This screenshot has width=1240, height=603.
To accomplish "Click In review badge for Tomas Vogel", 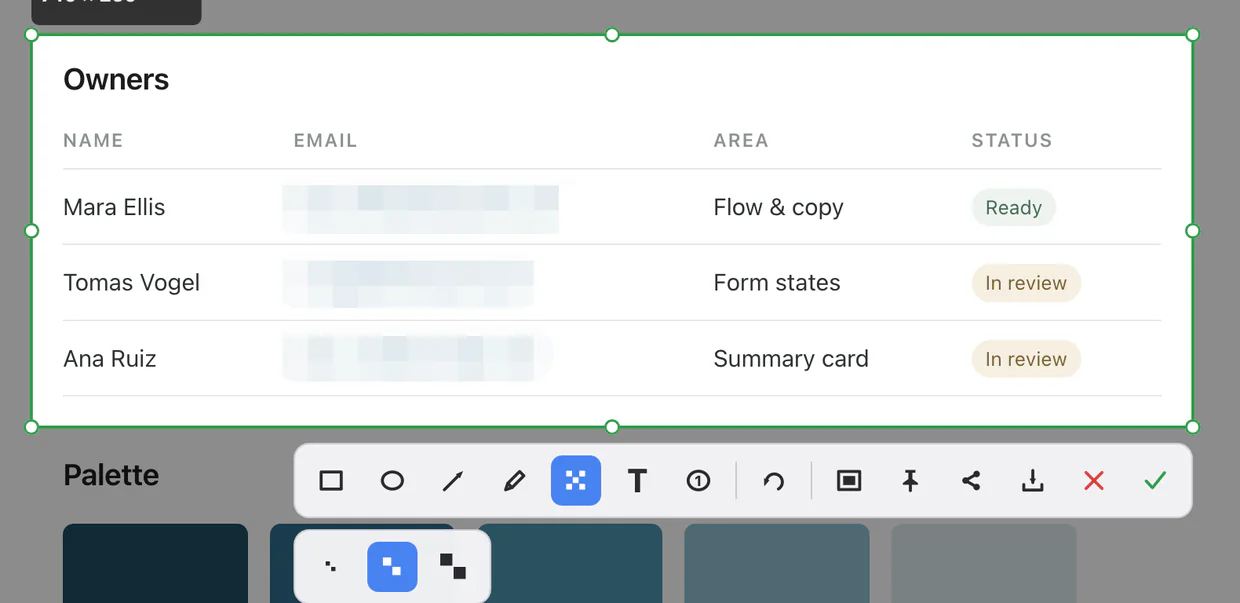I will (1026, 283).
